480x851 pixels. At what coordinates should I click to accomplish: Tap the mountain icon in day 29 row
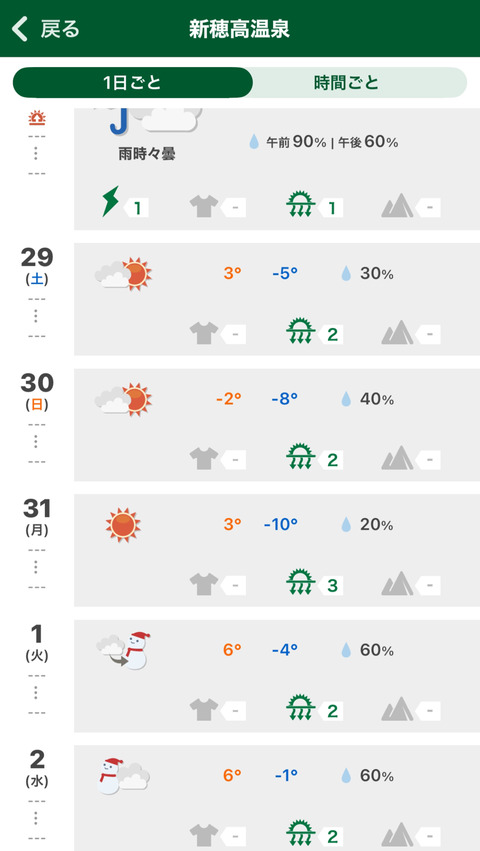pos(397,333)
